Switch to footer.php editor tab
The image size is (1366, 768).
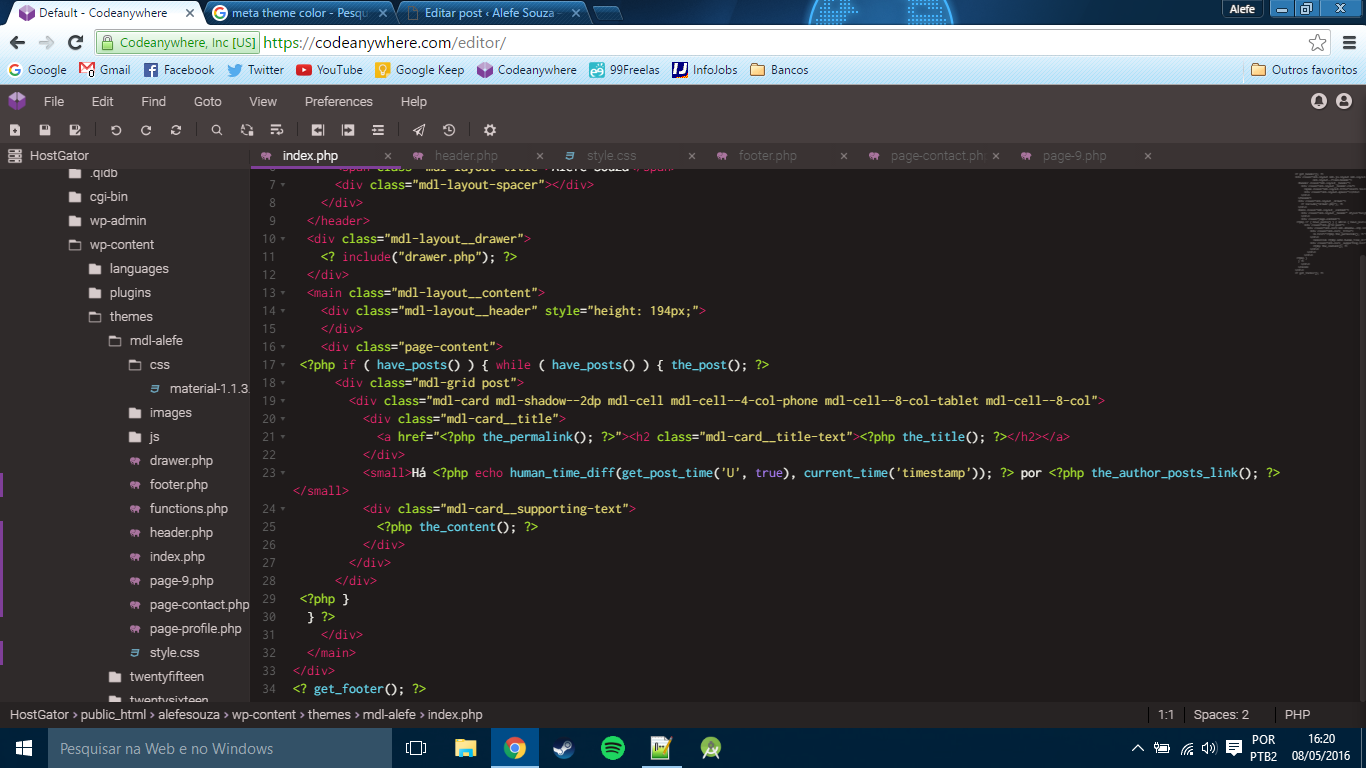click(x=782, y=156)
